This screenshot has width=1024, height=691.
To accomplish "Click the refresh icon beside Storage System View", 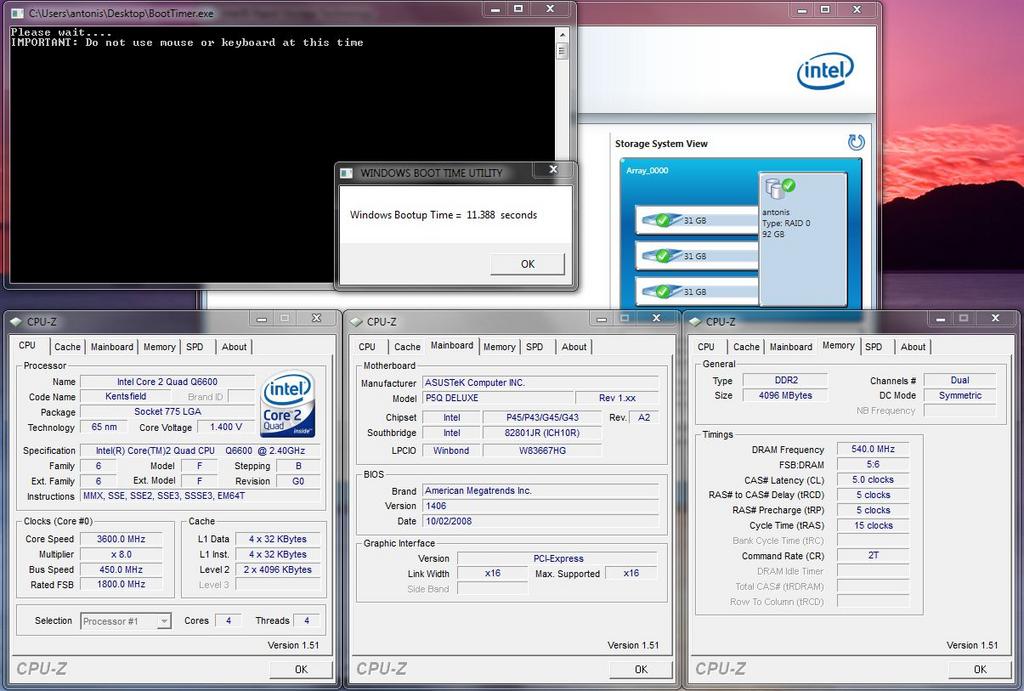I will pyautogui.click(x=856, y=142).
